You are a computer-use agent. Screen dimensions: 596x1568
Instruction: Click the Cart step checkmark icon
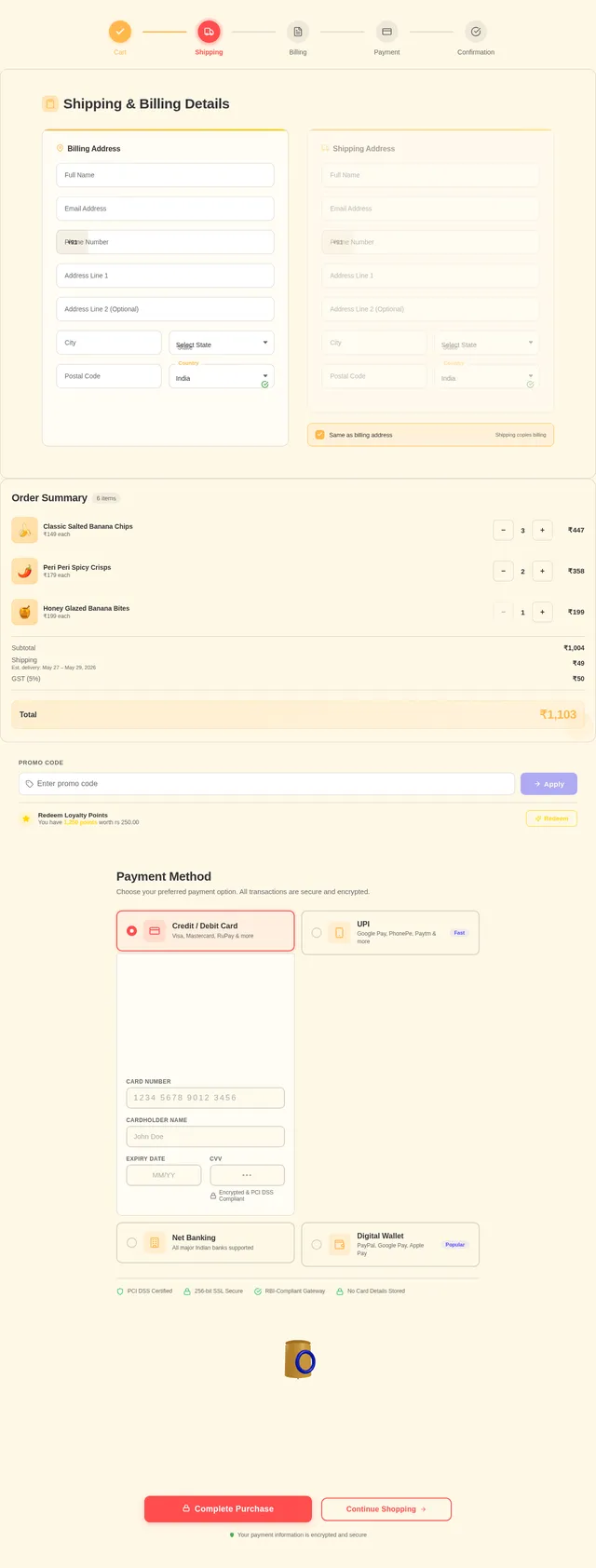[120, 32]
